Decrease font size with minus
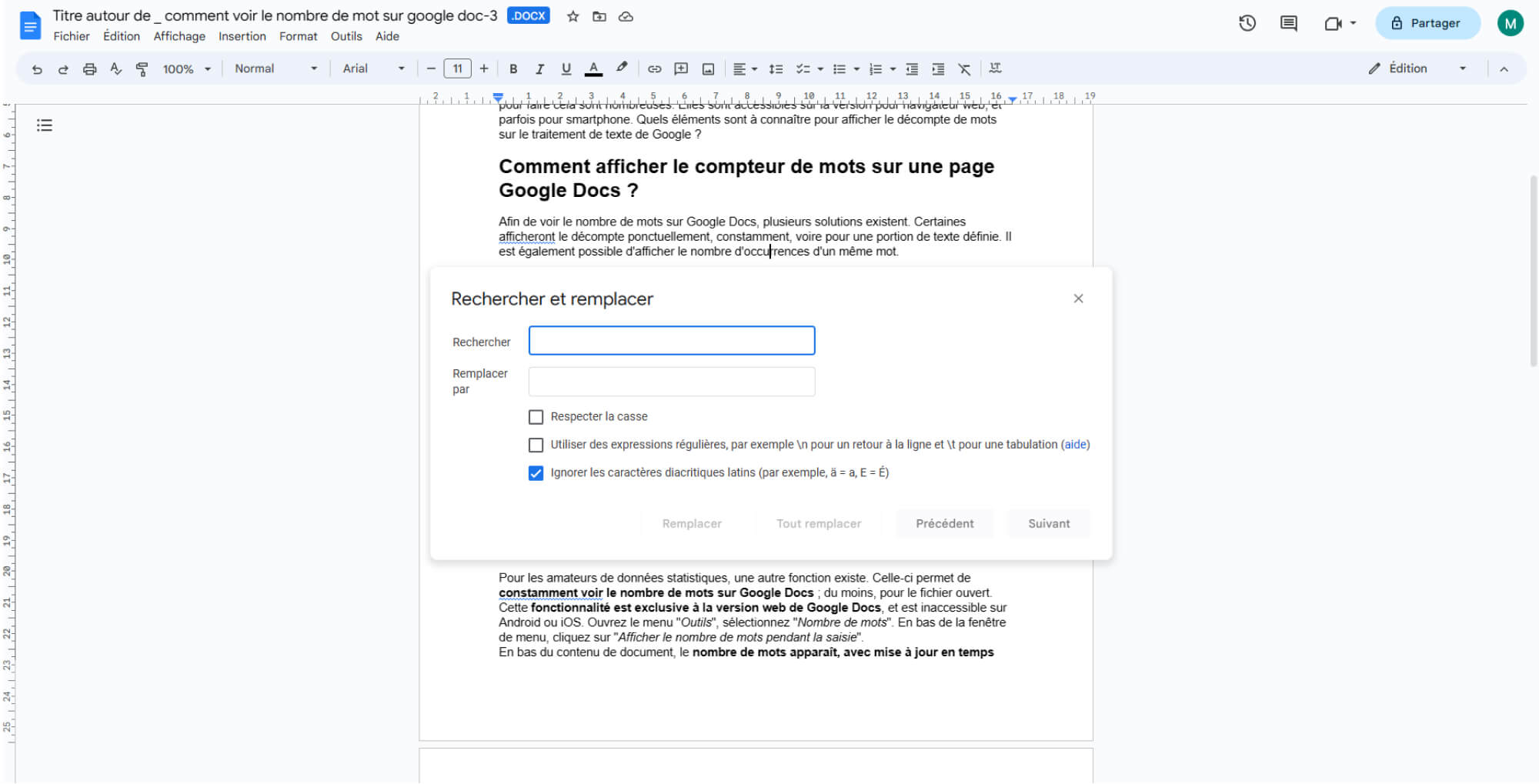Viewport: 1539px width, 784px height. pos(431,69)
